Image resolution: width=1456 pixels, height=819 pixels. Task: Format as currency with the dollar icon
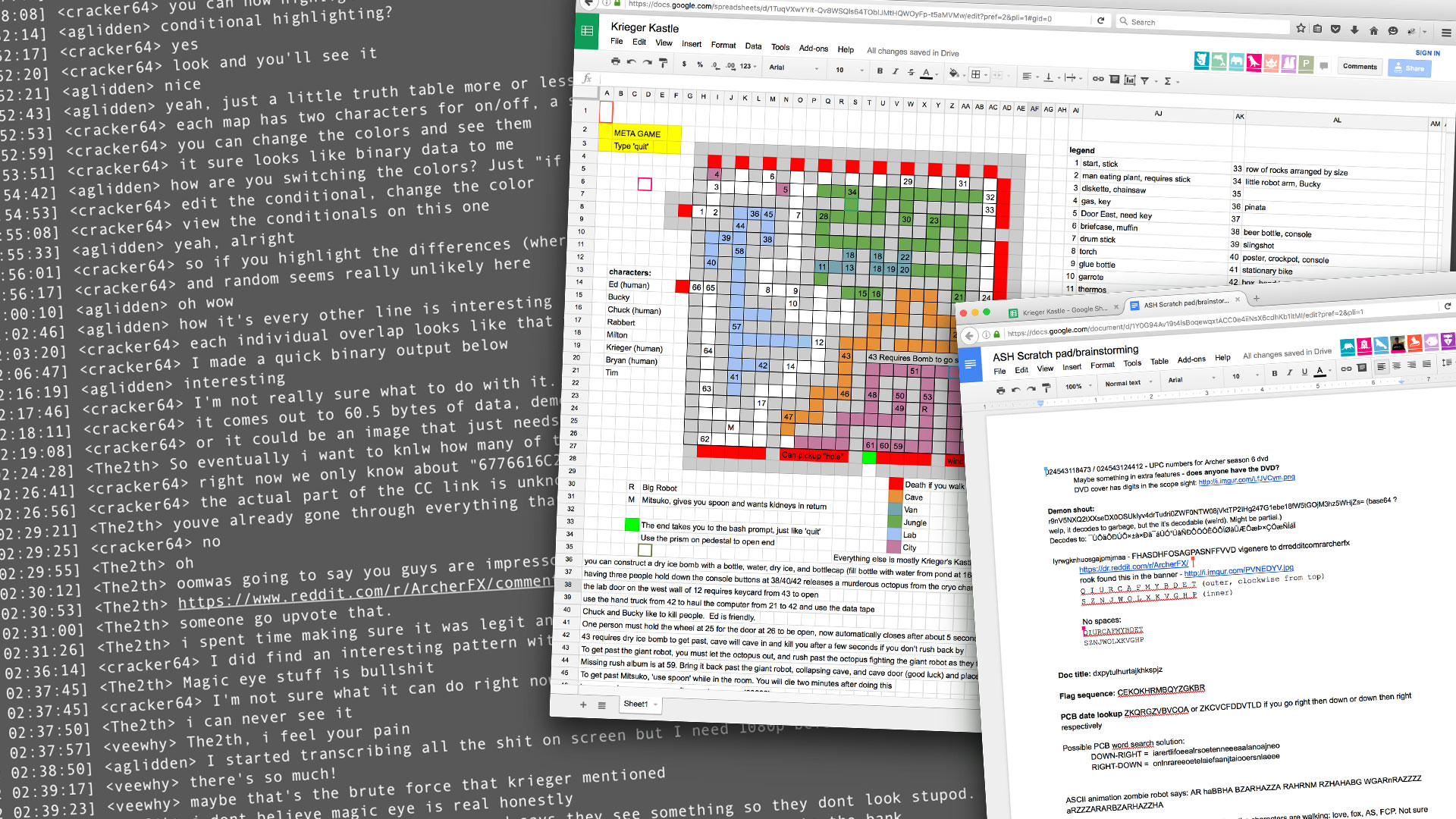pyautogui.click(x=684, y=64)
